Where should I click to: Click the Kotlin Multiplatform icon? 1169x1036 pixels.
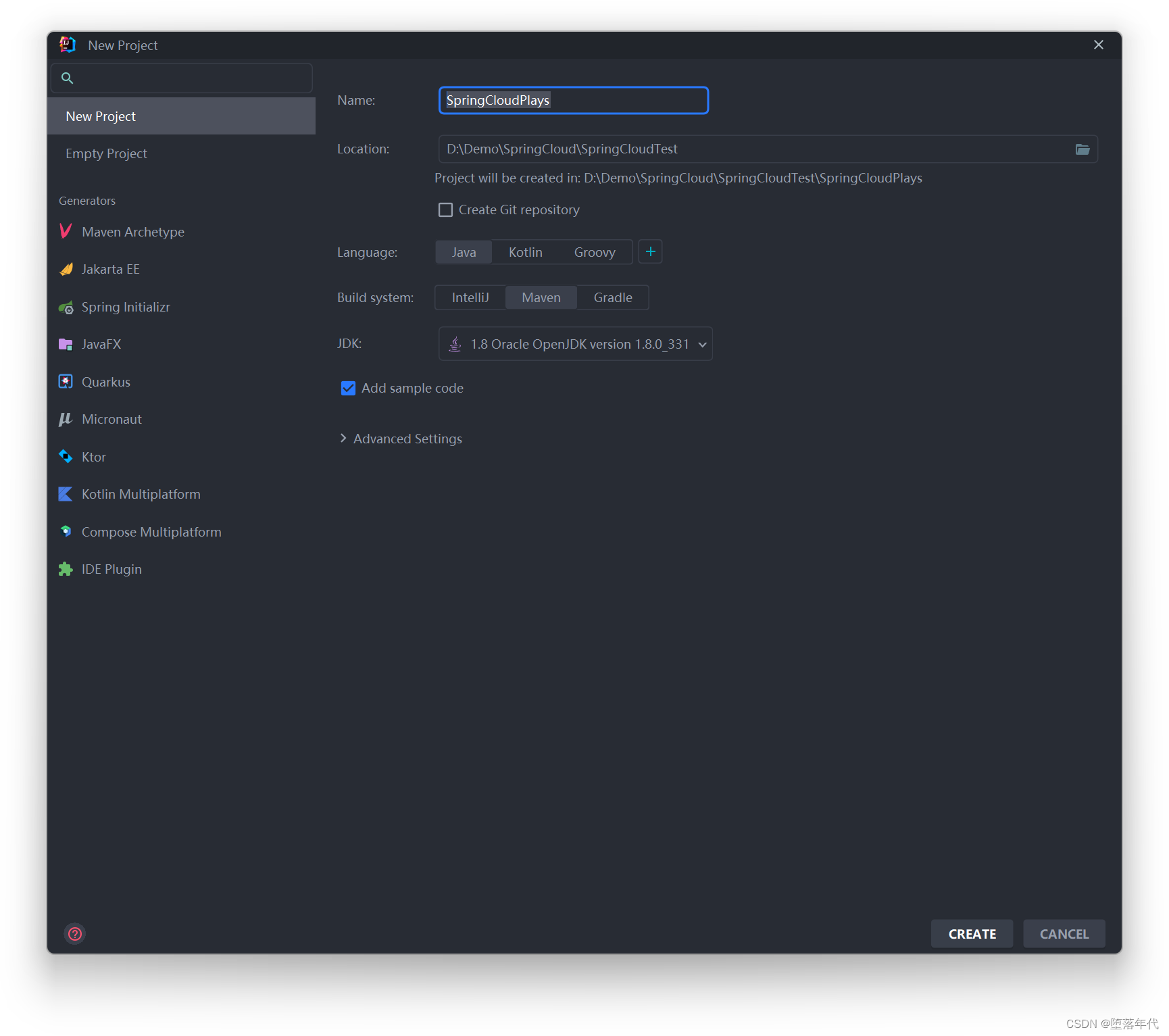[x=66, y=494]
